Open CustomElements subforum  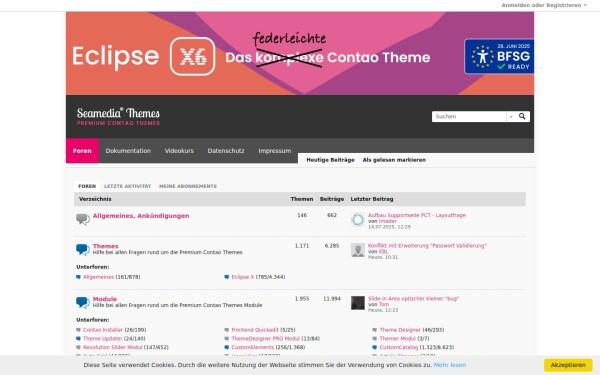tap(253, 347)
